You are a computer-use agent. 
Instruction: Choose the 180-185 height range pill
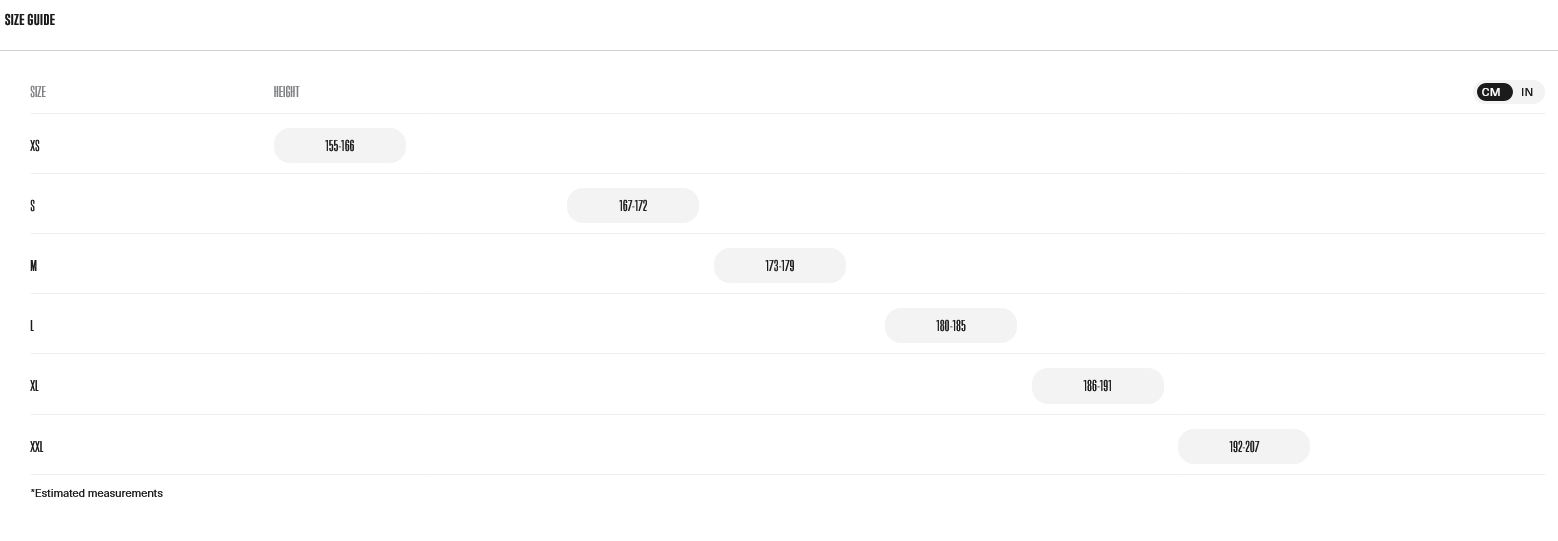pos(951,326)
